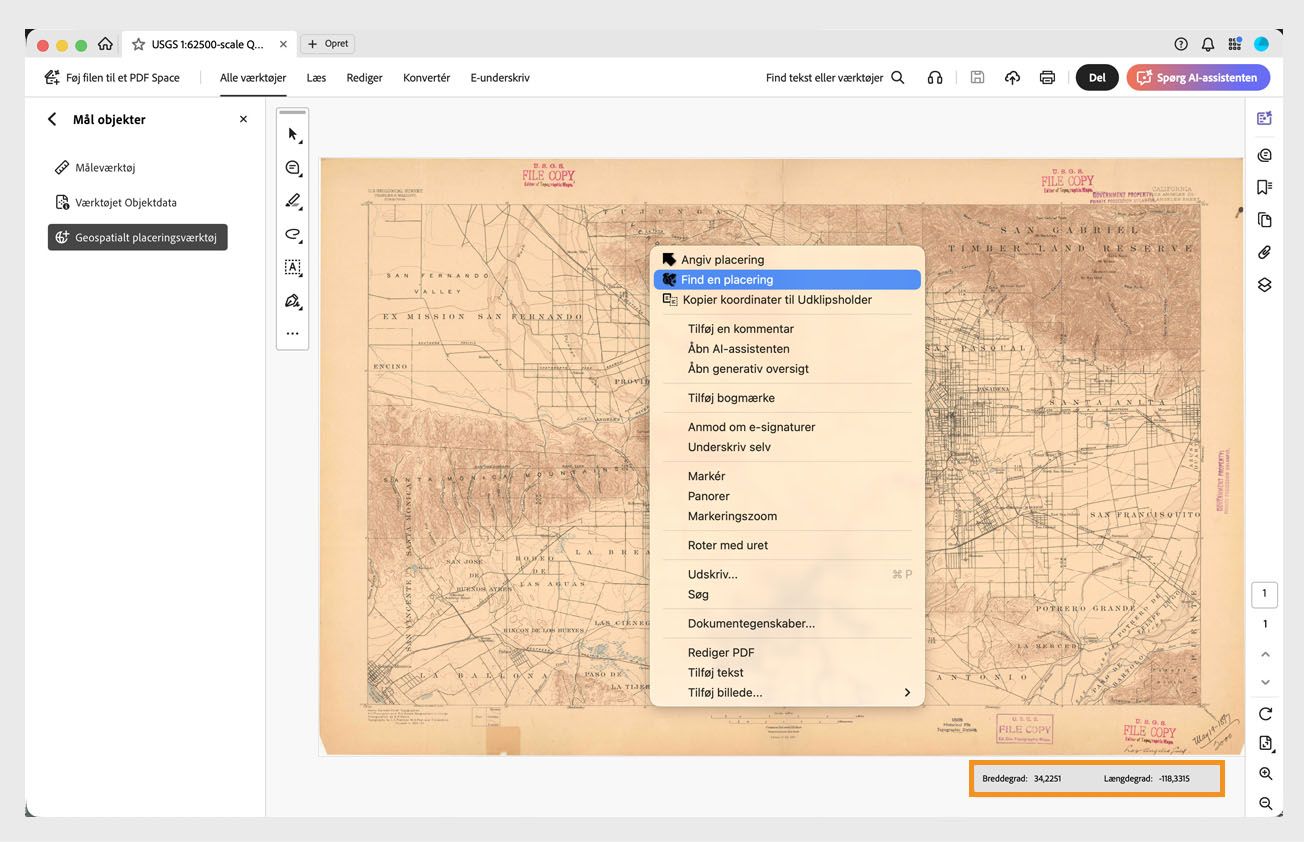Switch to Alle værktøjer tab
This screenshot has width=1304, height=842.
[x=253, y=77]
